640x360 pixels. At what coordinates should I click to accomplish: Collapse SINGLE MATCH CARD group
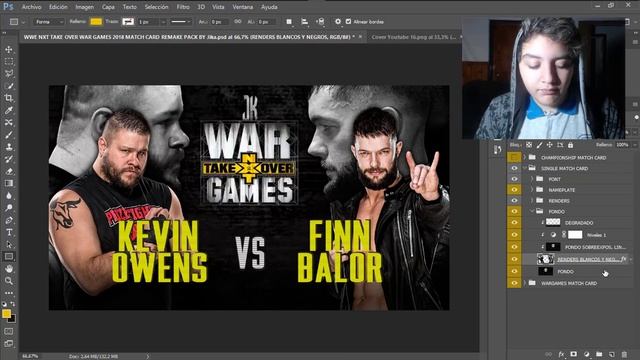pos(525,168)
